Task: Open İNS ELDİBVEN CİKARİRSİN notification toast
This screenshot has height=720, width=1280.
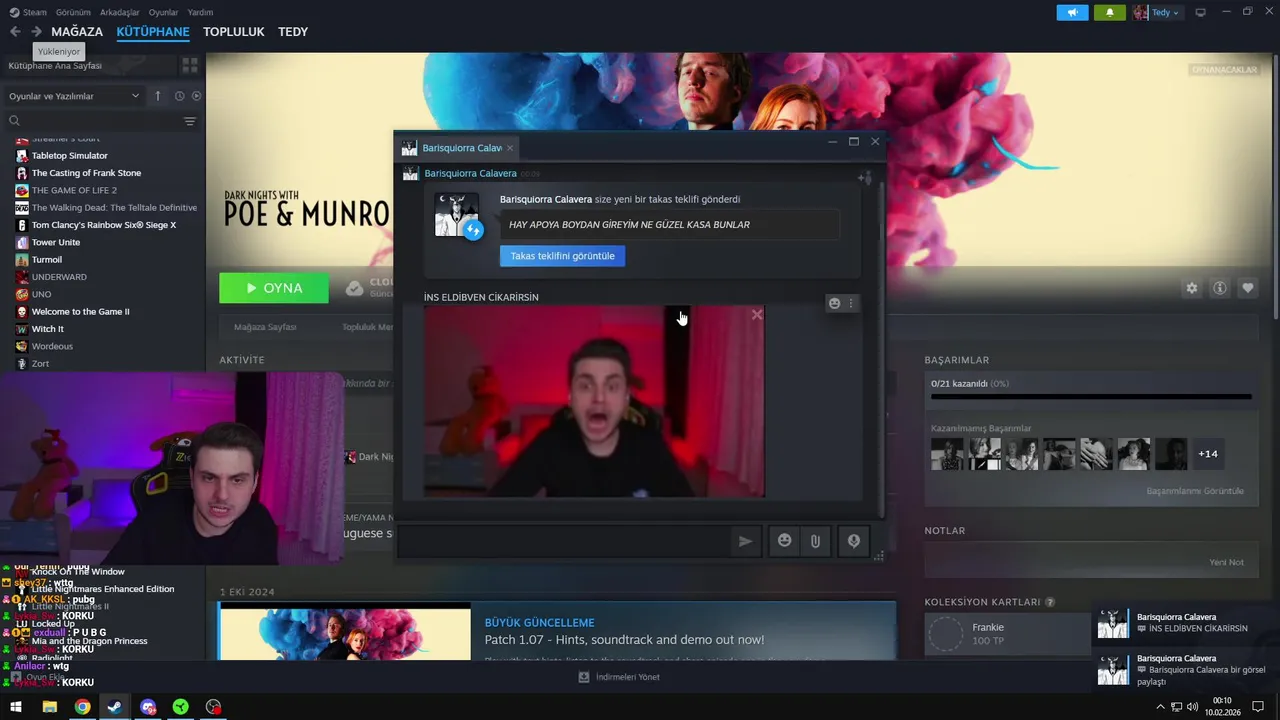Action: tap(1186, 623)
